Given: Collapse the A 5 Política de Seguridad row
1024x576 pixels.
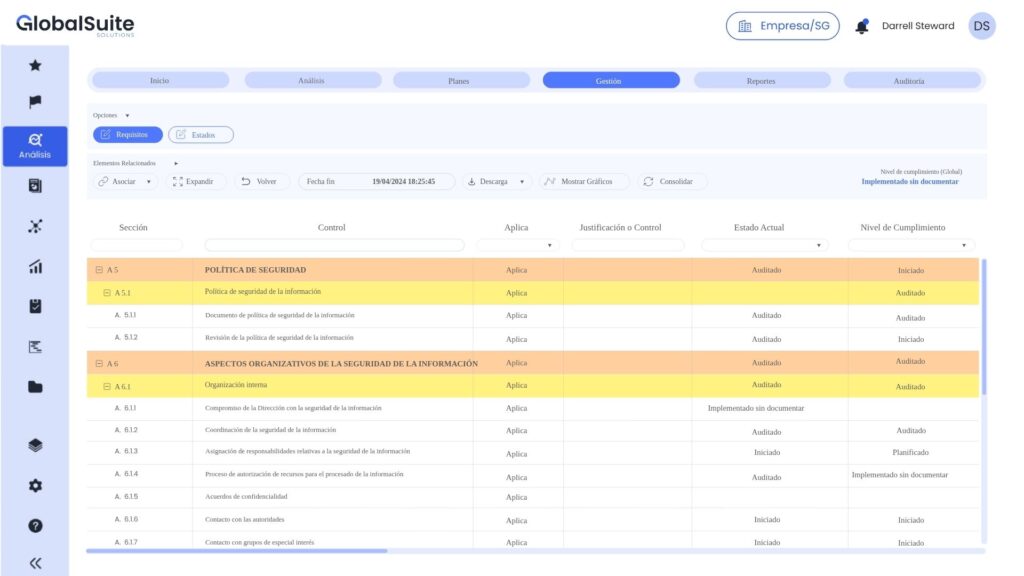Looking at the screenshot, I should pyautogui.click(x=99, y=270).
